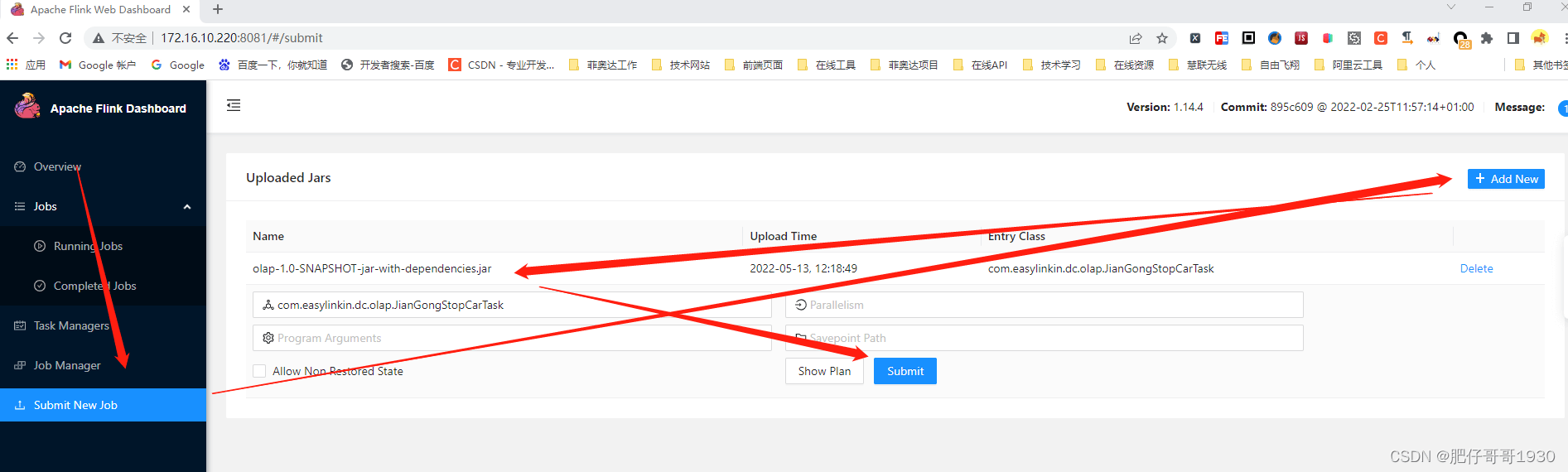Click the Name column header
The width and height of the screenshot is (1568, 472).
click(x=268, y=236)
